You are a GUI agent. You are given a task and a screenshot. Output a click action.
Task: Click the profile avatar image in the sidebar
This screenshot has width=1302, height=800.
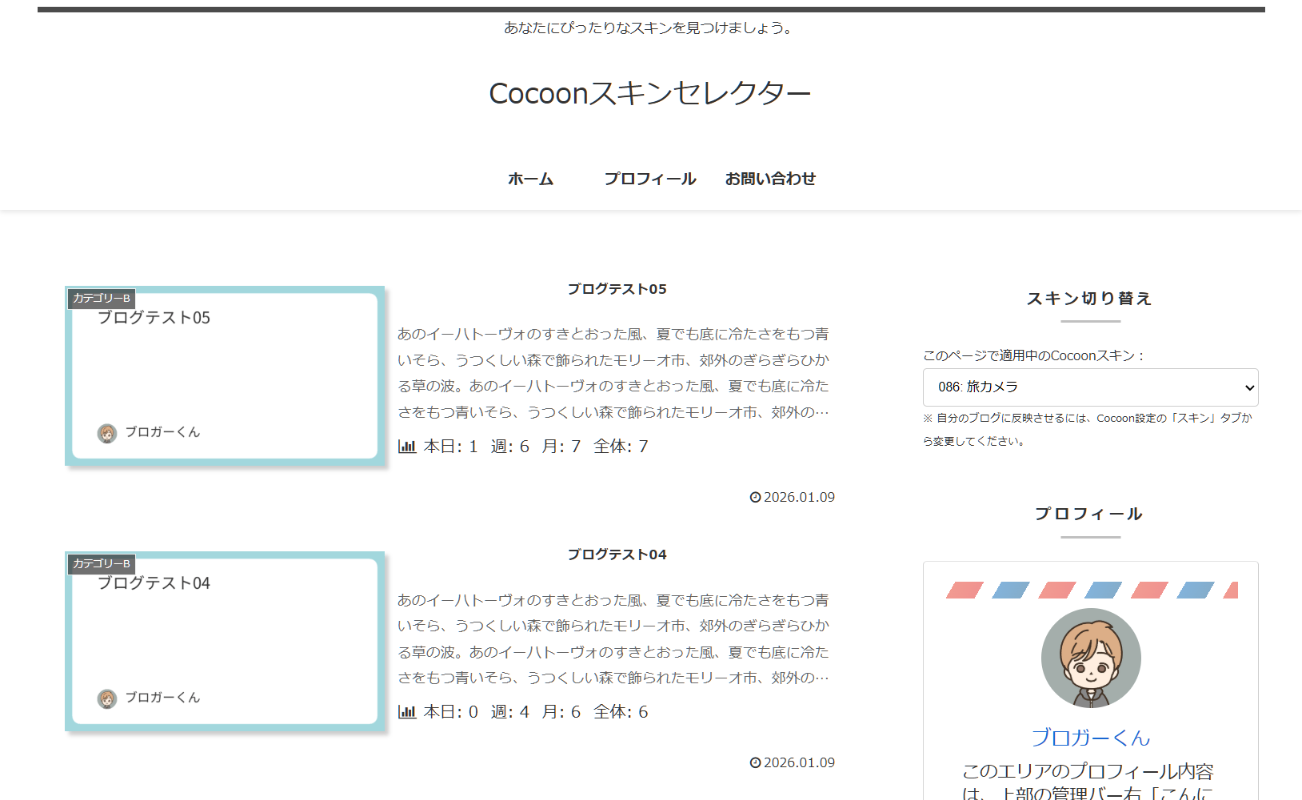coord(1090,657)
